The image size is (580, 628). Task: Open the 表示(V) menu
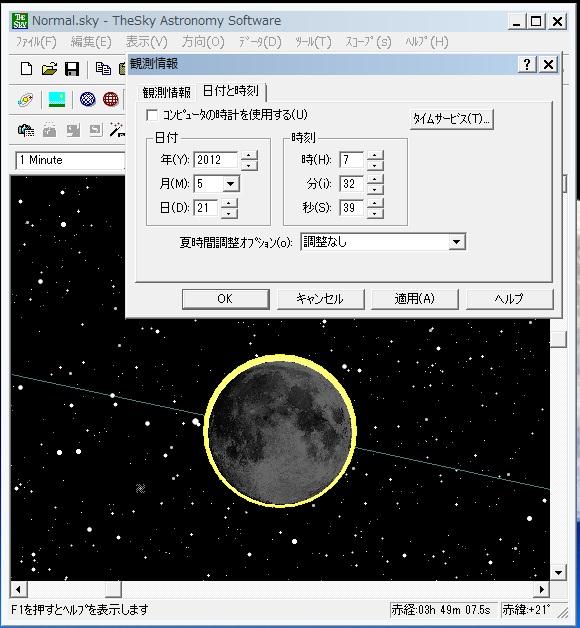pyautogui.click(x=147, y=42)
